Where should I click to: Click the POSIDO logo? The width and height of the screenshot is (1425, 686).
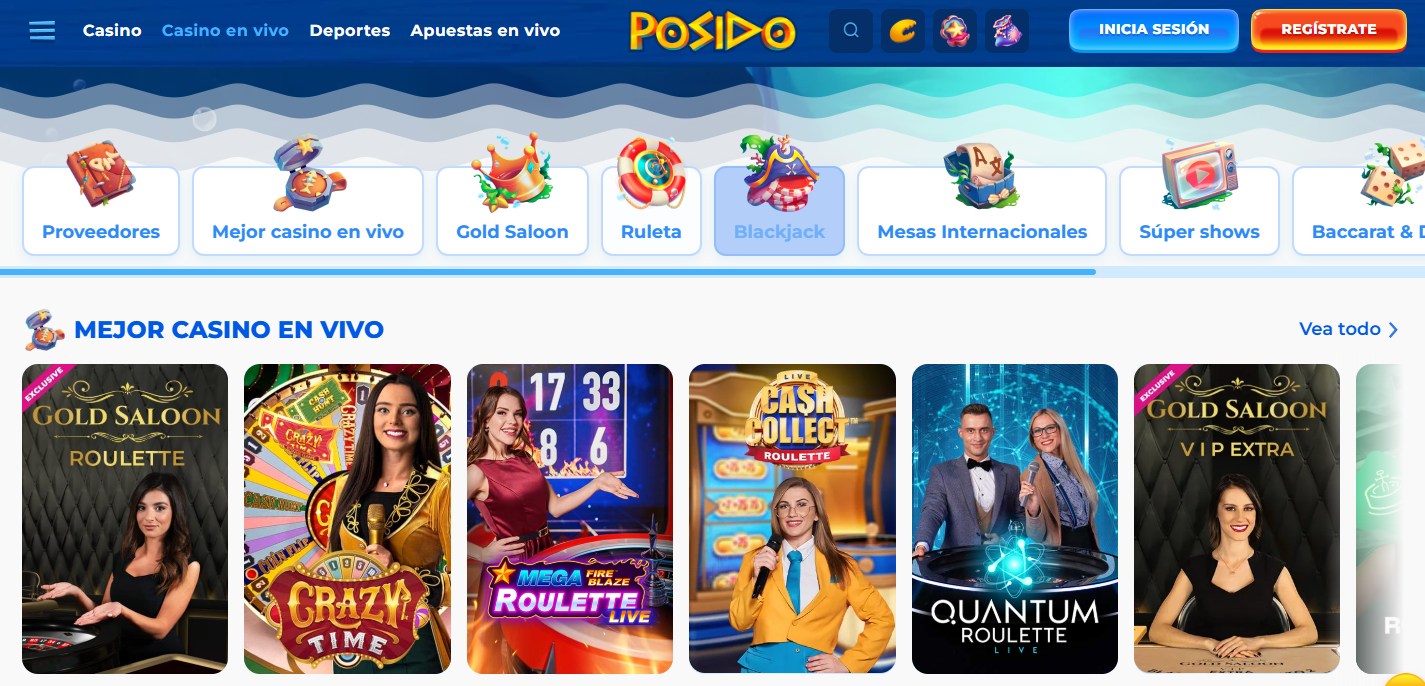(713, 31)
